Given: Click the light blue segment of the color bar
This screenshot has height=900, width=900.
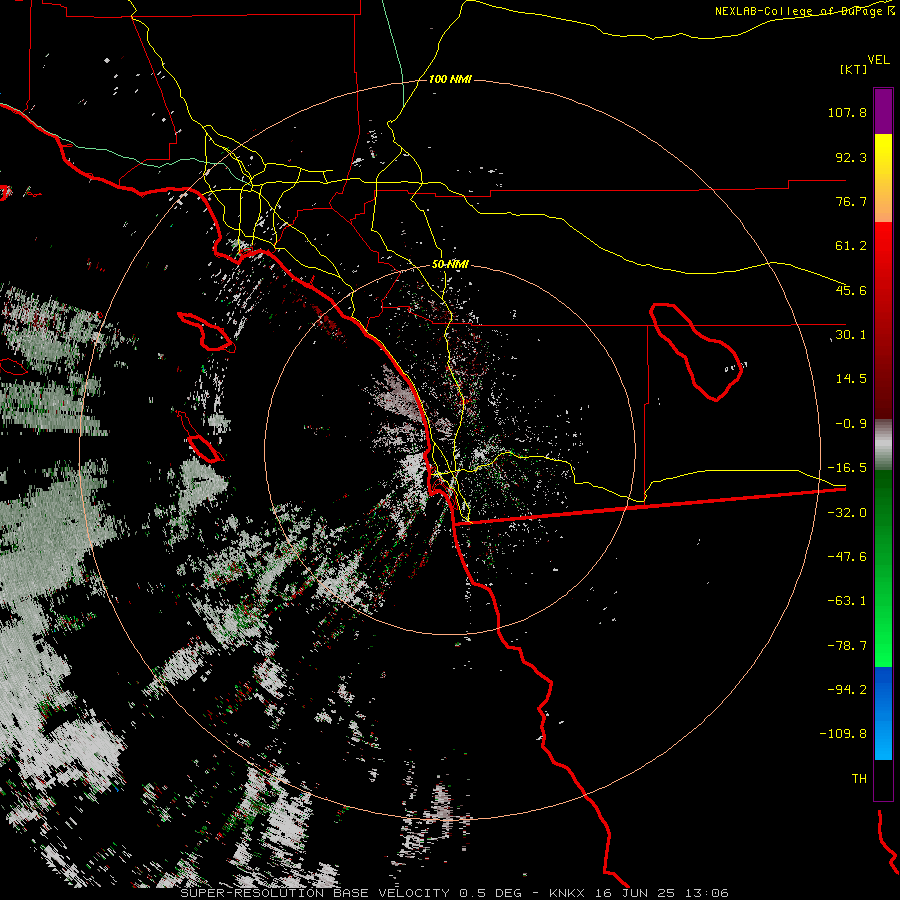Looking at the screenshot, I should (883, 738).
